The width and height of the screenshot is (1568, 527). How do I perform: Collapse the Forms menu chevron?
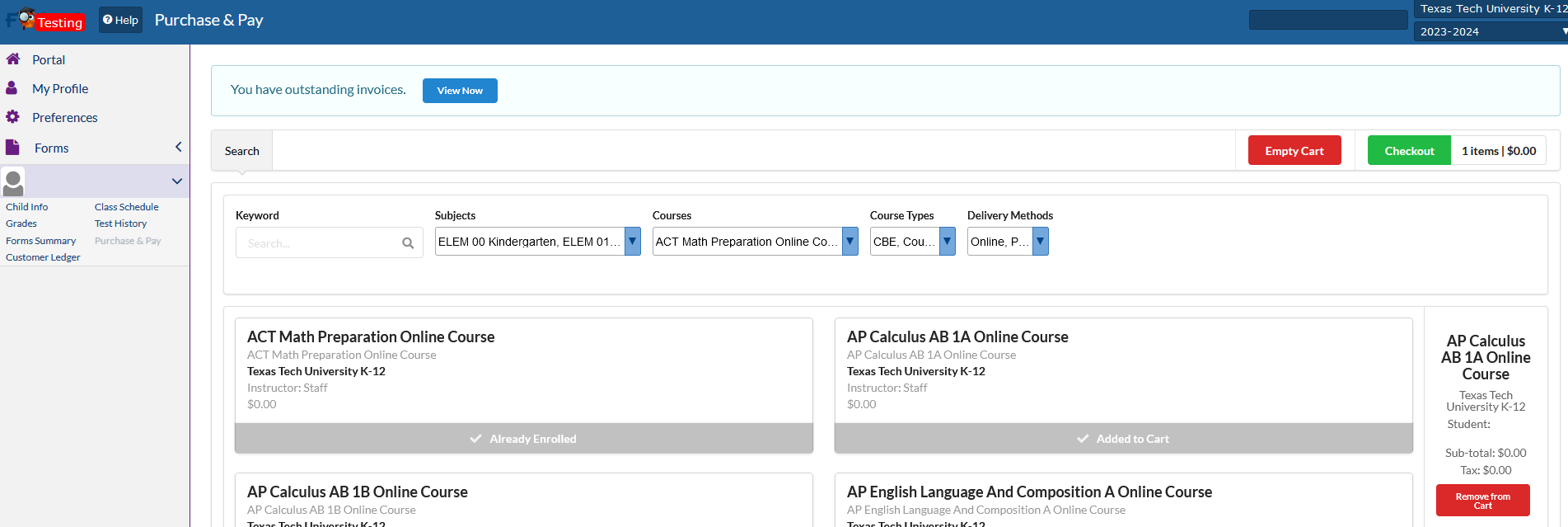click(x=179, y=147)
